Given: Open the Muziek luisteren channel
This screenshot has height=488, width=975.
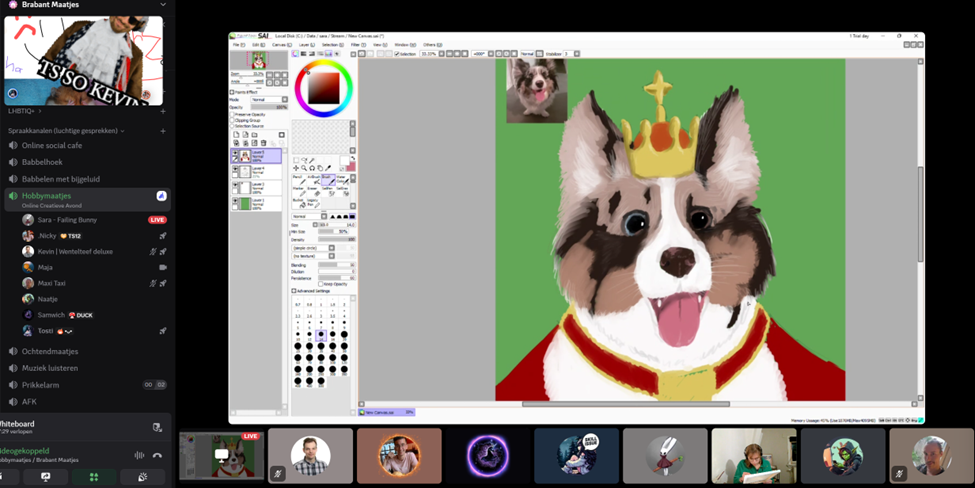Looking at the screenshot, I should click(x=50, y=368).
